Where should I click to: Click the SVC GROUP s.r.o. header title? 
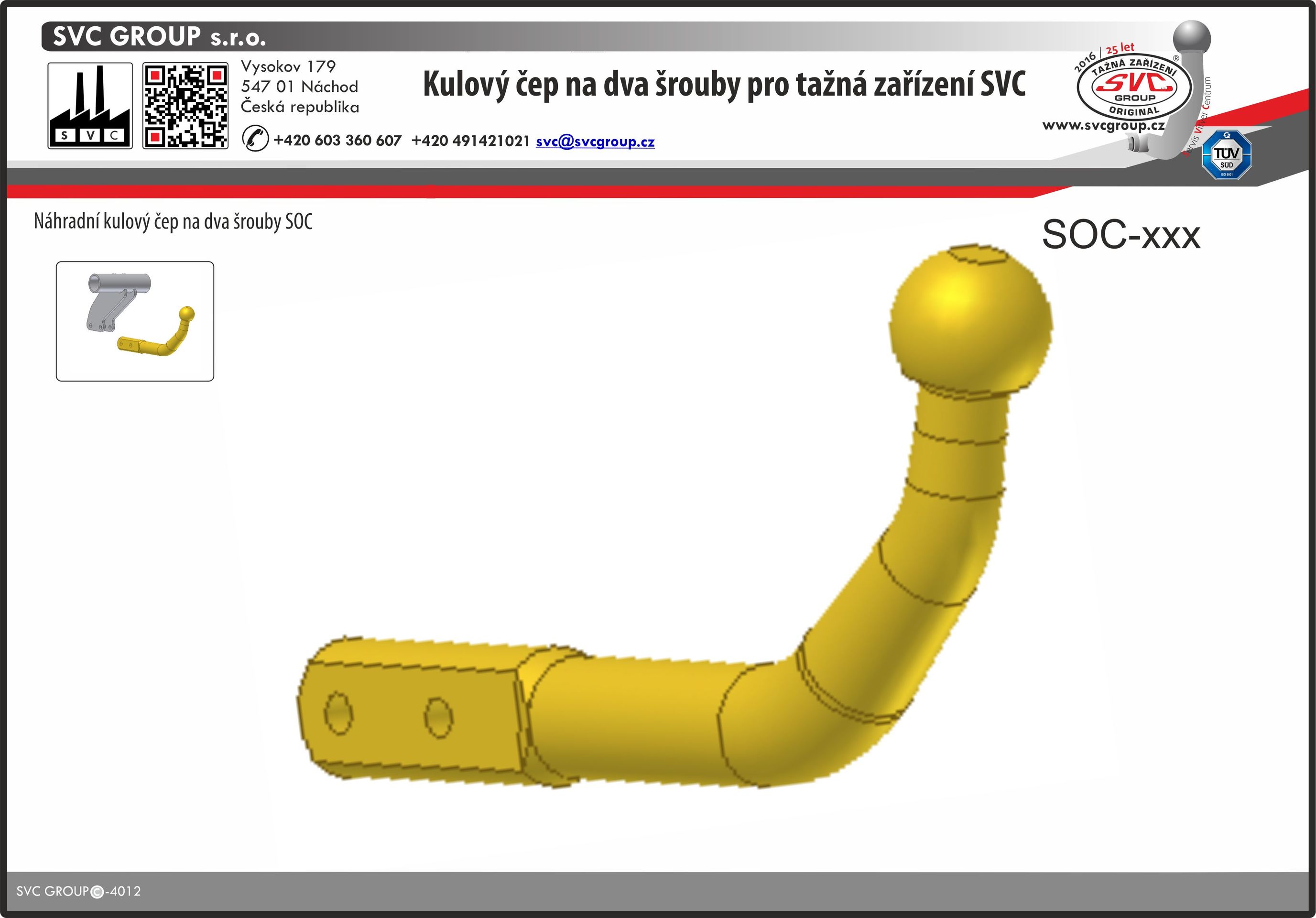pos(159,37)
